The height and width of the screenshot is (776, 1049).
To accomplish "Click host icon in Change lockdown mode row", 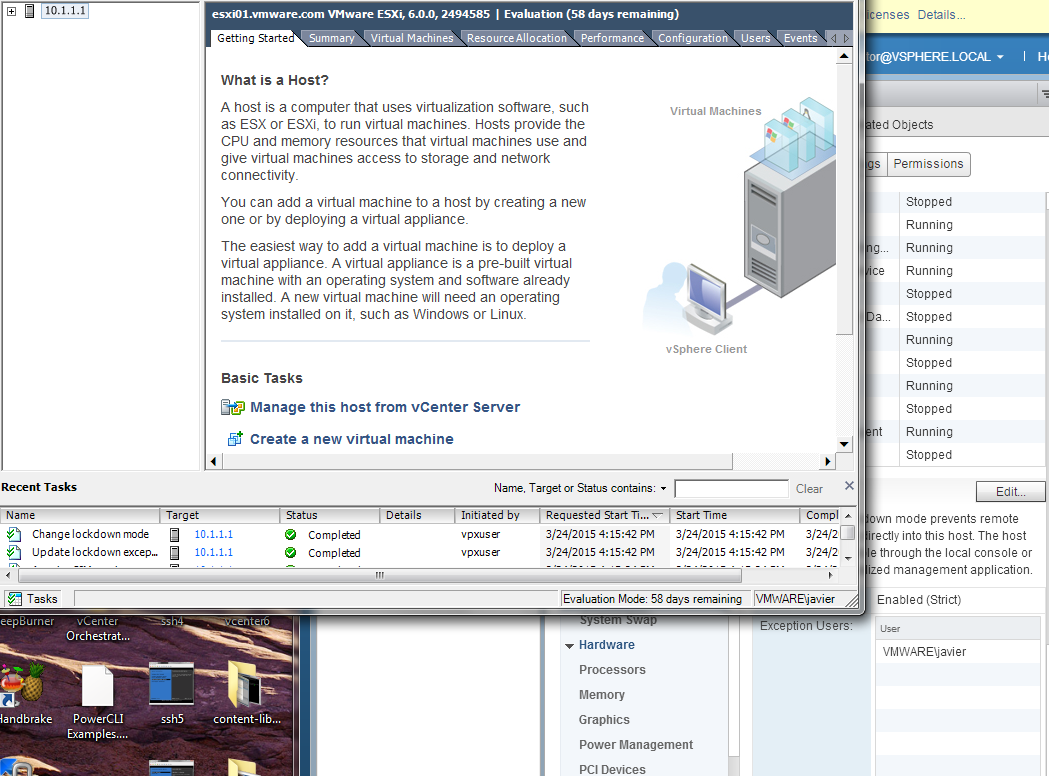I will (175, 535).
